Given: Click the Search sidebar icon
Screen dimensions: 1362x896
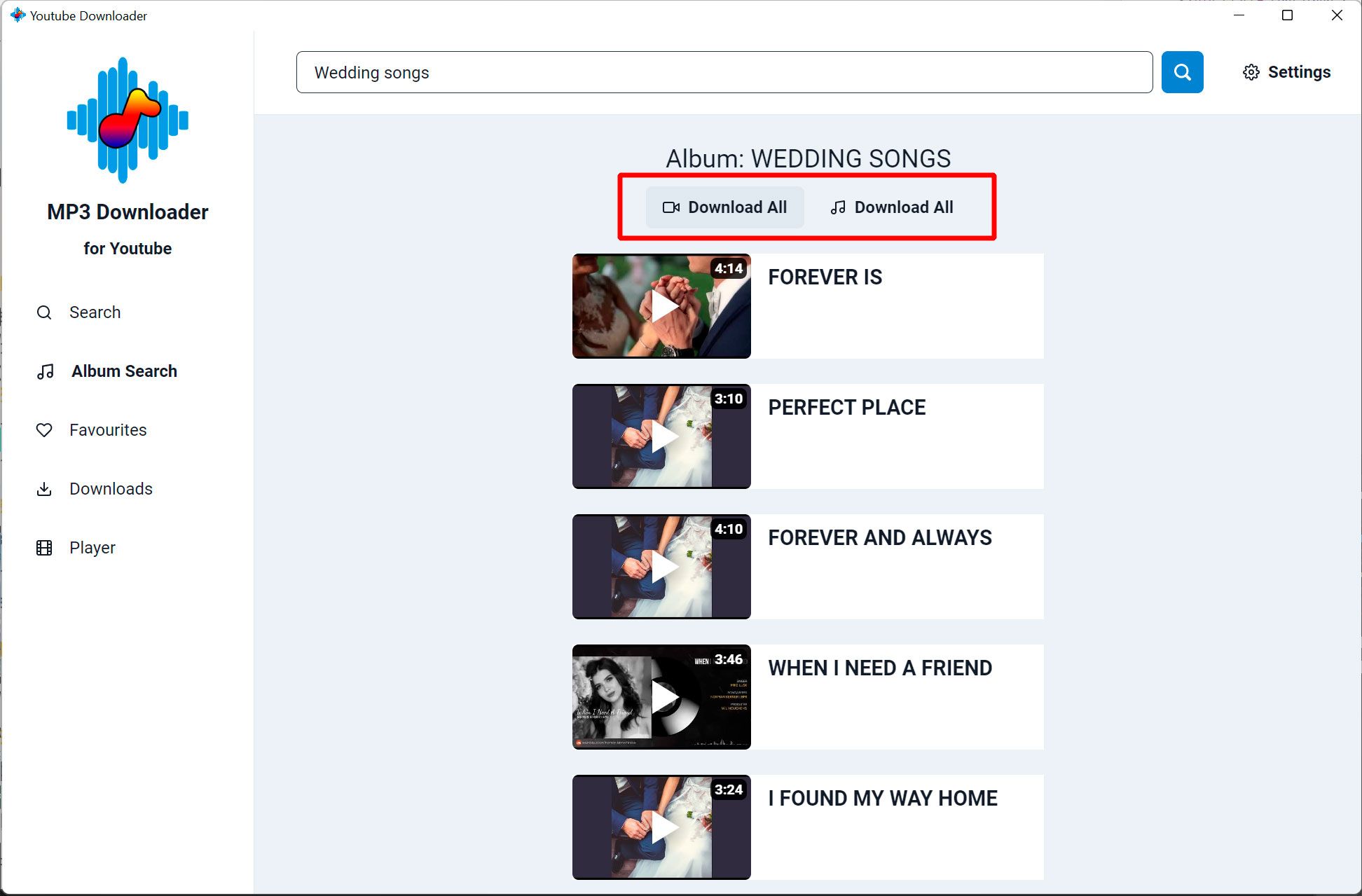Looking at the screenshot, I should pyautogui.click(x=45, y=312).
